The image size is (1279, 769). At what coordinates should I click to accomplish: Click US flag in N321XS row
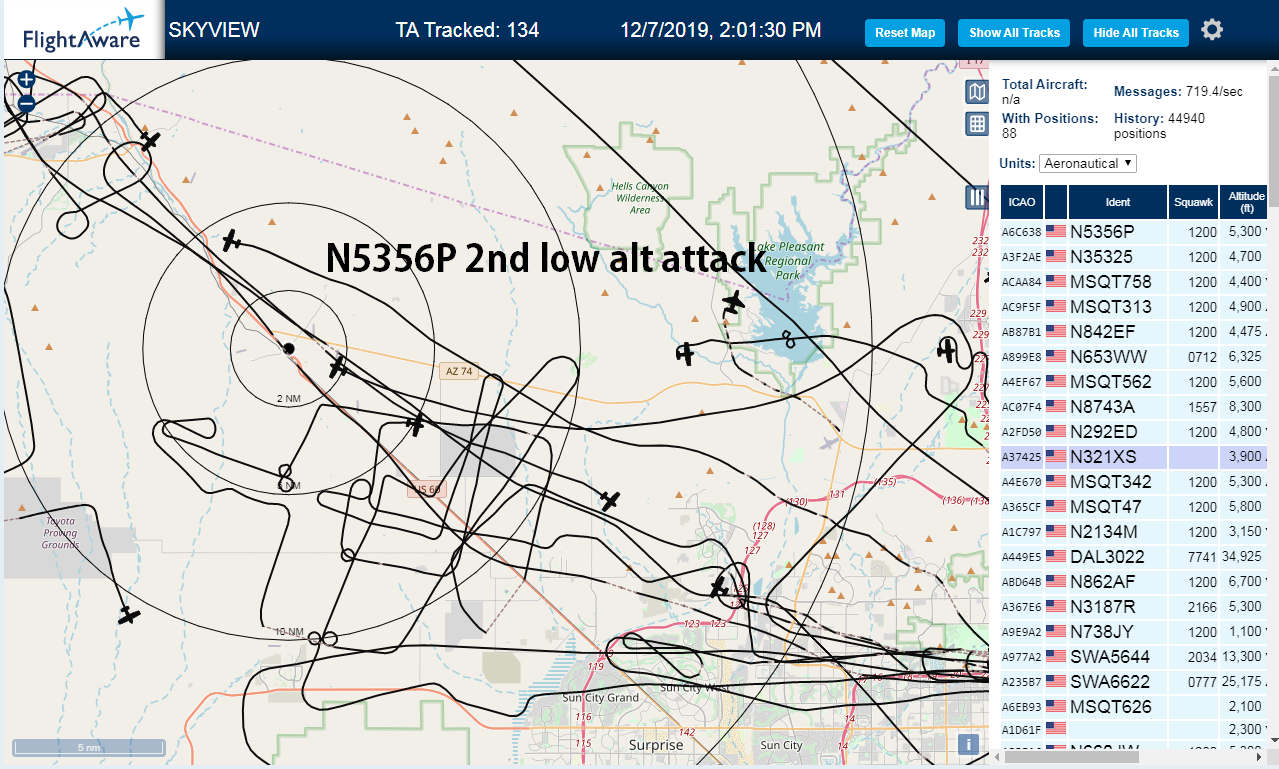coord(1055,457)
